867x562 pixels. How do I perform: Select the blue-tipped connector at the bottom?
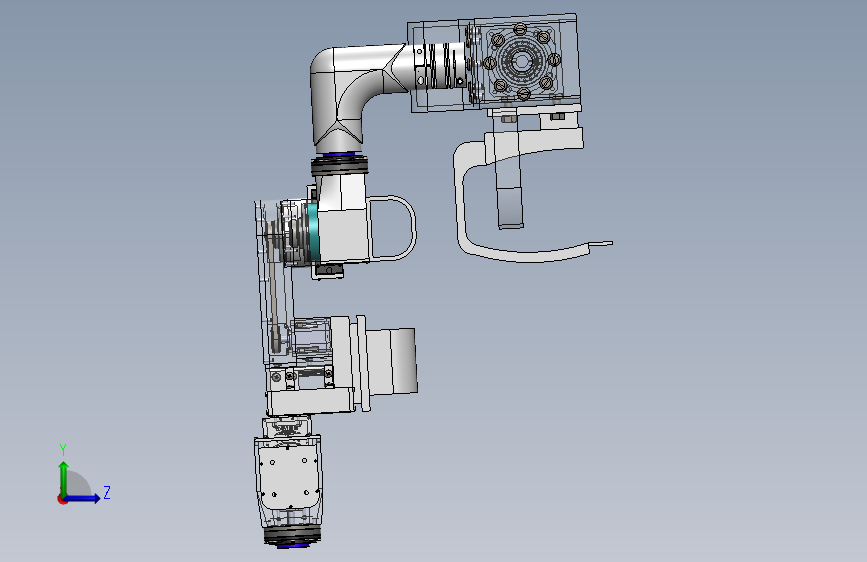[x=293, y=537]
